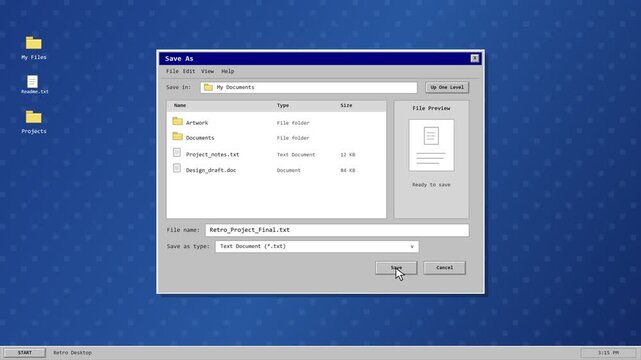Click the Retro Desktop taskbar label
Screen dimensions: 641x360
pos(72,352)
